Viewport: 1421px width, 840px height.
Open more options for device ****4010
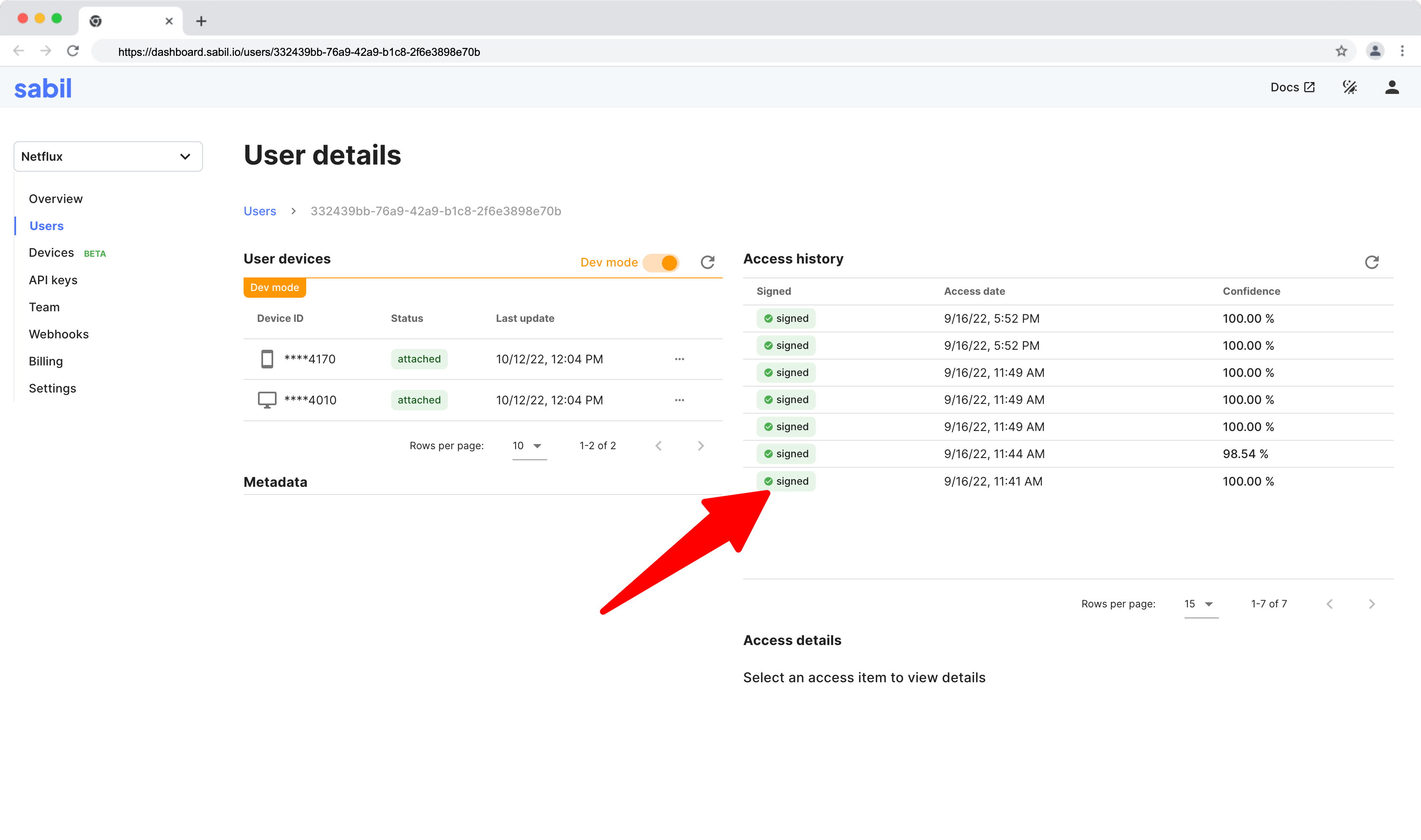coord(679,400)
